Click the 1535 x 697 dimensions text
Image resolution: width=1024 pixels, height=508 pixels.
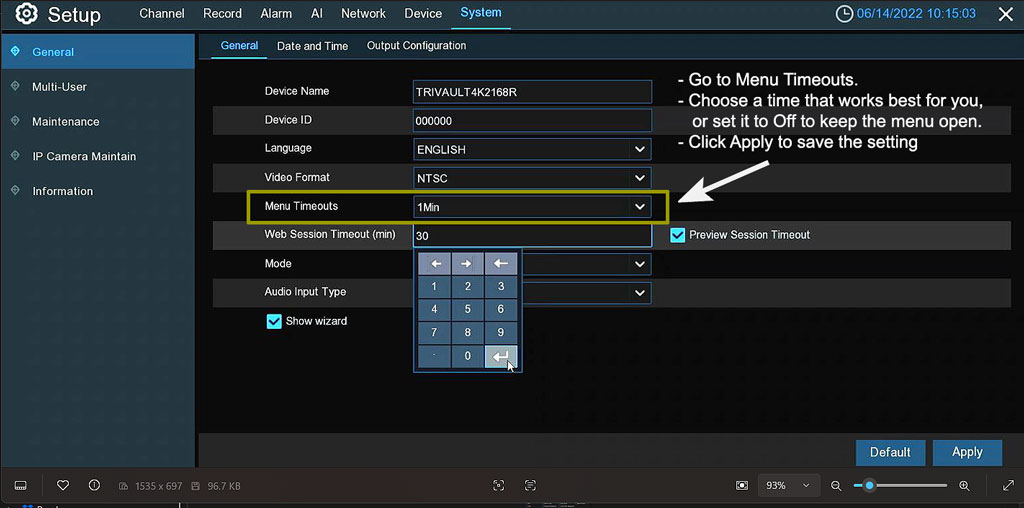(x=158, y=486)
